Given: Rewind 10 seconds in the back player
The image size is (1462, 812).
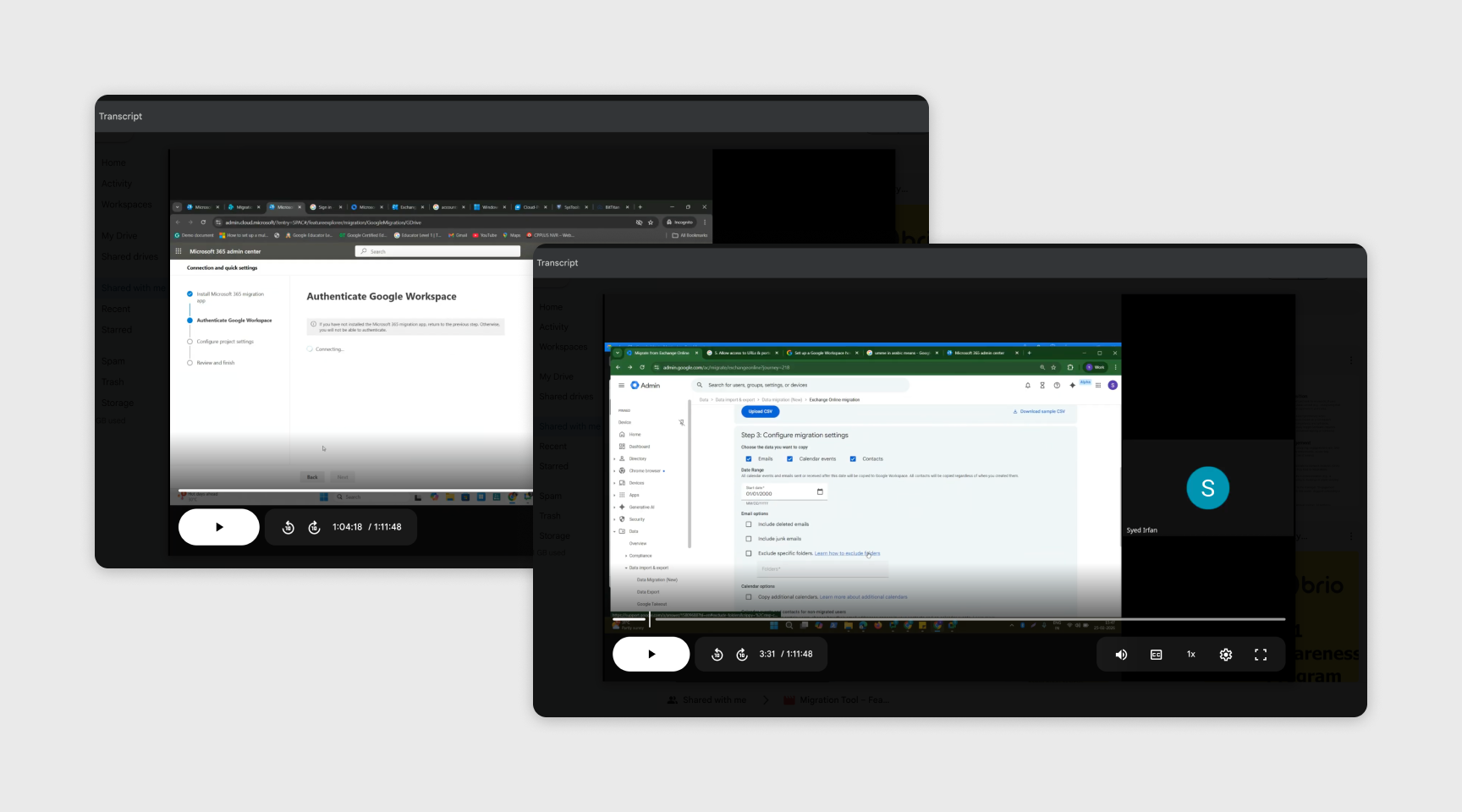Looking at the screenshot, I should tap(288, 528).
